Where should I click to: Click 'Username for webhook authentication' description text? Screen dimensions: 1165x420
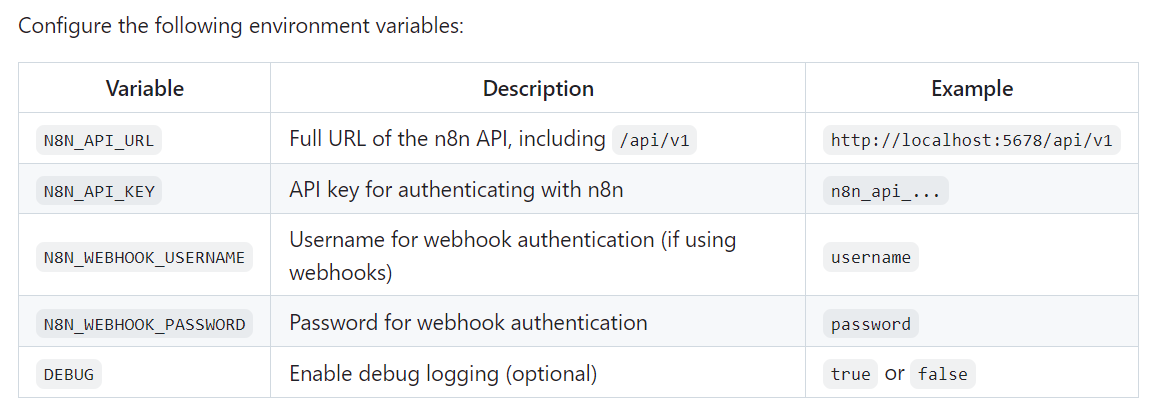tap(512, 240)
